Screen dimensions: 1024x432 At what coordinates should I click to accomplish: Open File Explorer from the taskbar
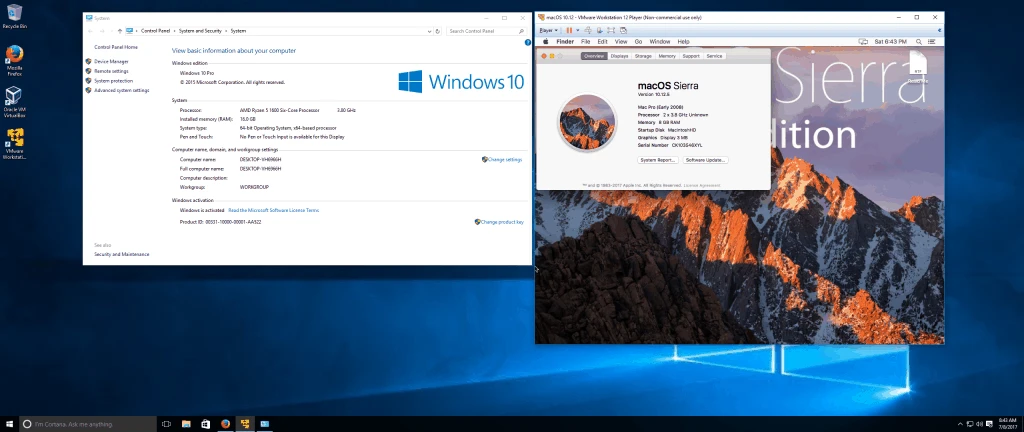(185, 424)
